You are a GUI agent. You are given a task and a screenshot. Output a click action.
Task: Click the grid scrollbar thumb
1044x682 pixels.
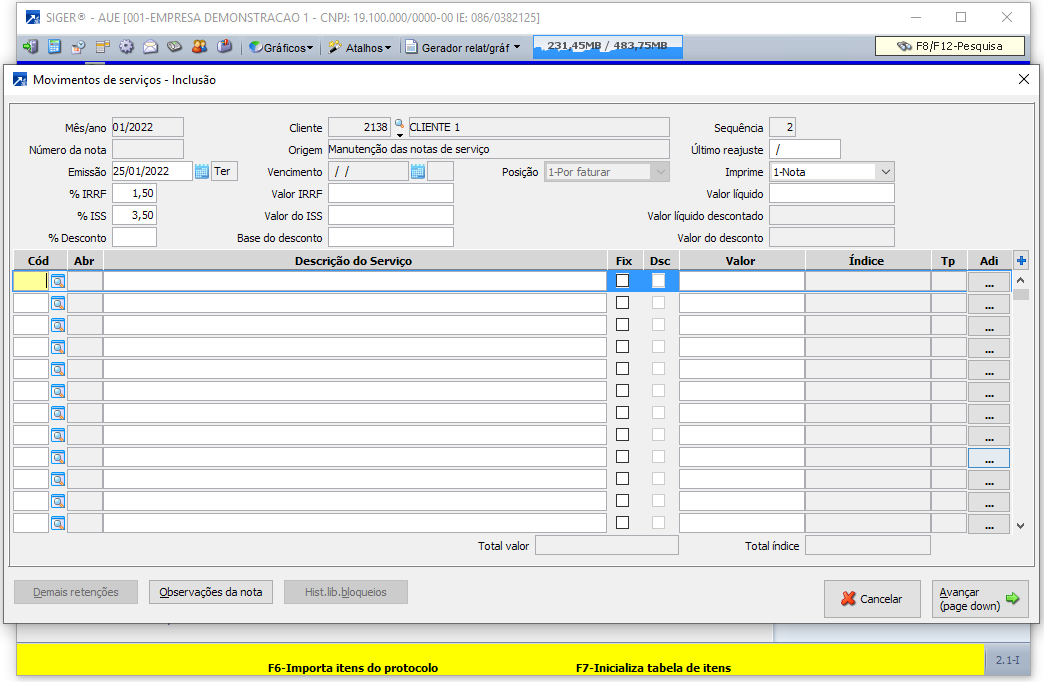[1021, 294]
